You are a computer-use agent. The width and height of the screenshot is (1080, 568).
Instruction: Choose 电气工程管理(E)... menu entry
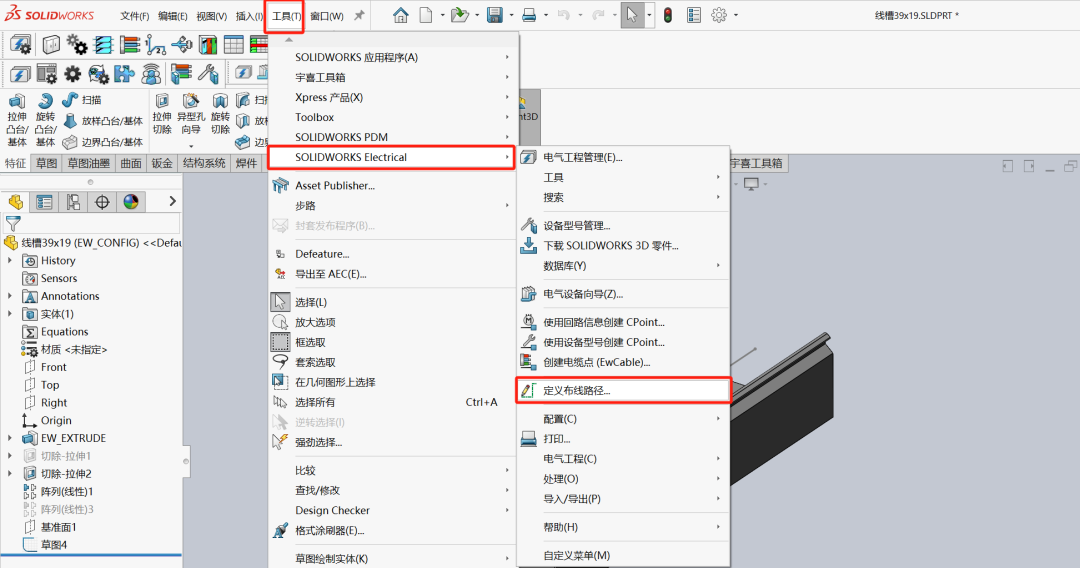tap(623, 158)
